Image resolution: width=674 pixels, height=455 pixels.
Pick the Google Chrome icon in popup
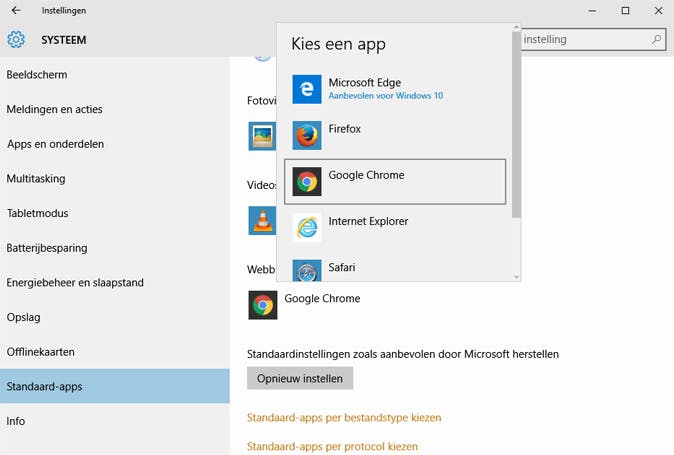(x=307, y=181)
